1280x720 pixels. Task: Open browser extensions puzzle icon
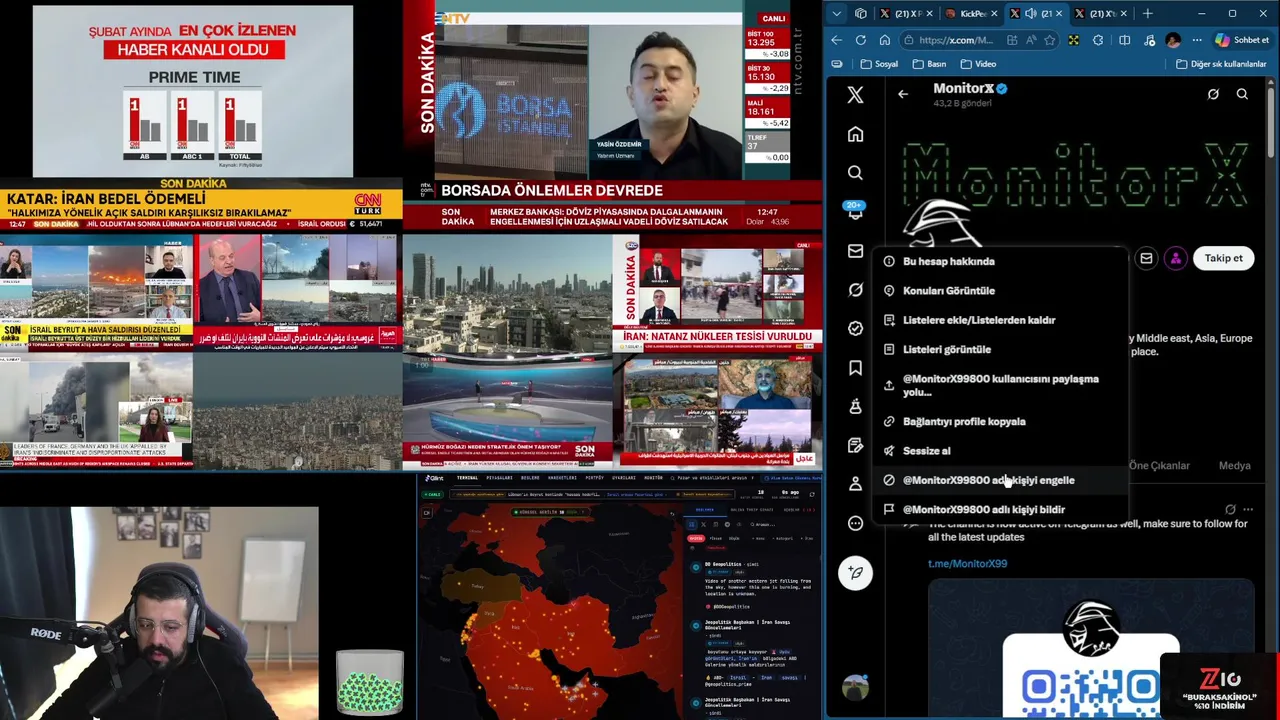click(x=1098, y=40)
